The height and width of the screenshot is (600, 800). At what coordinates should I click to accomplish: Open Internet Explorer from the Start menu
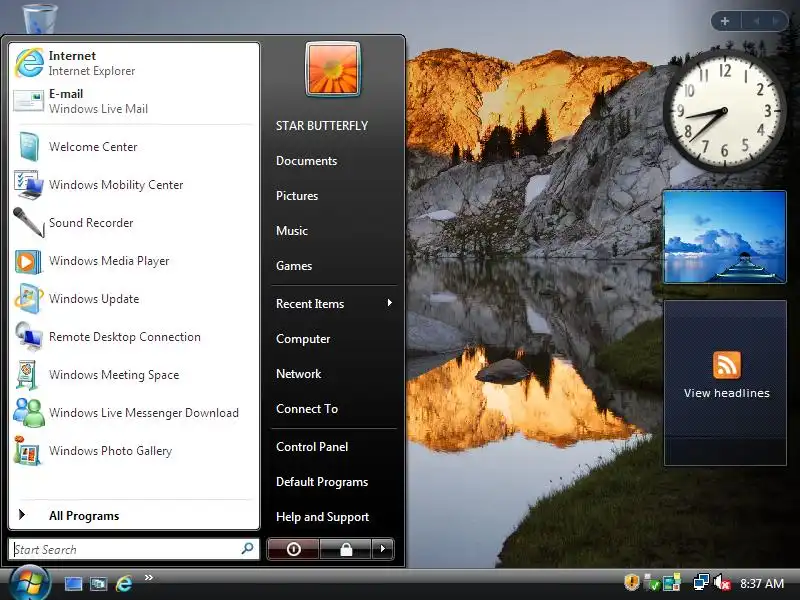click(x=134, y=63)
